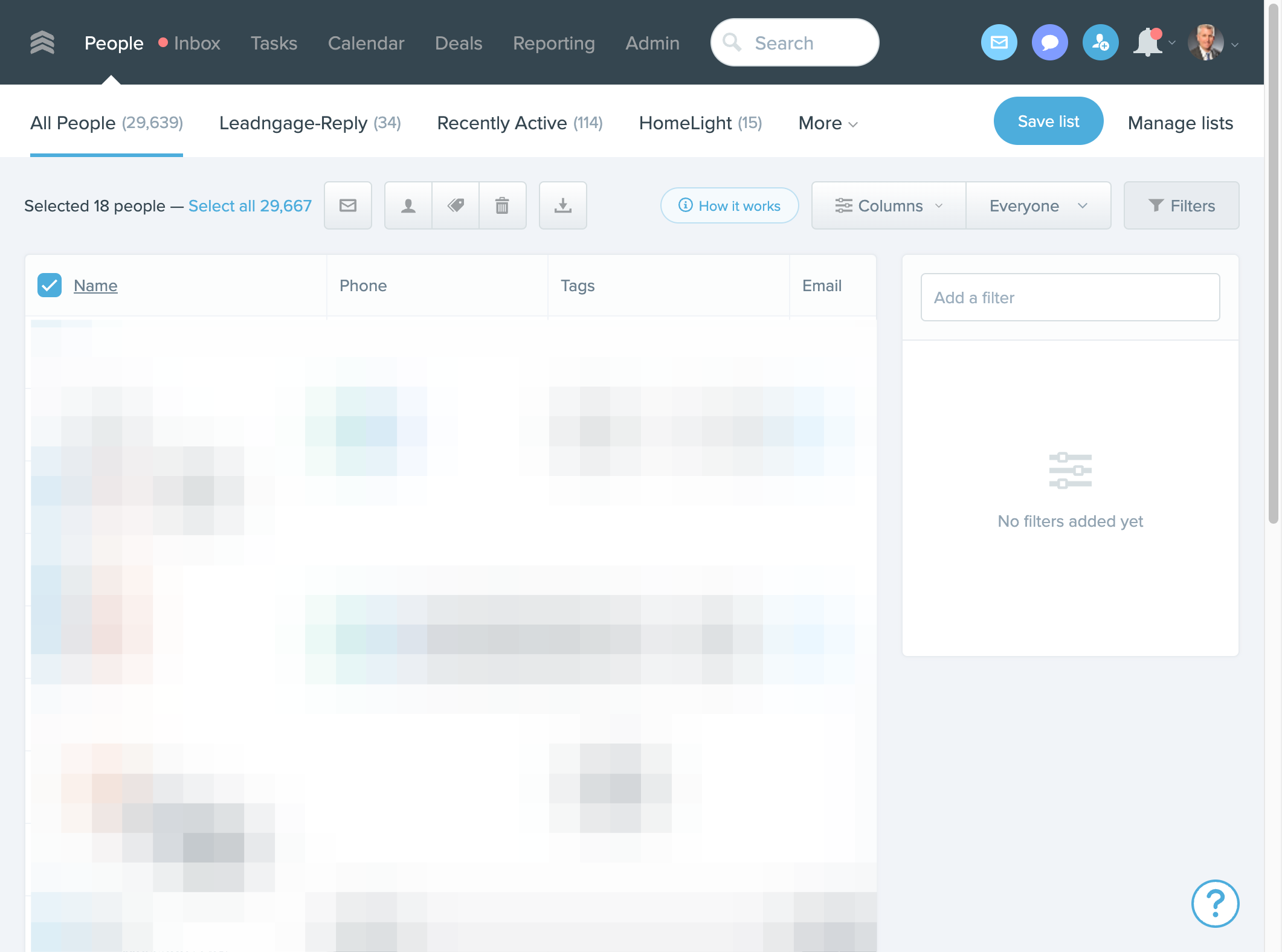This screenshot has width=1282, height=952.
Task: Open the Calendar menu item
Action: pos(366,43)
